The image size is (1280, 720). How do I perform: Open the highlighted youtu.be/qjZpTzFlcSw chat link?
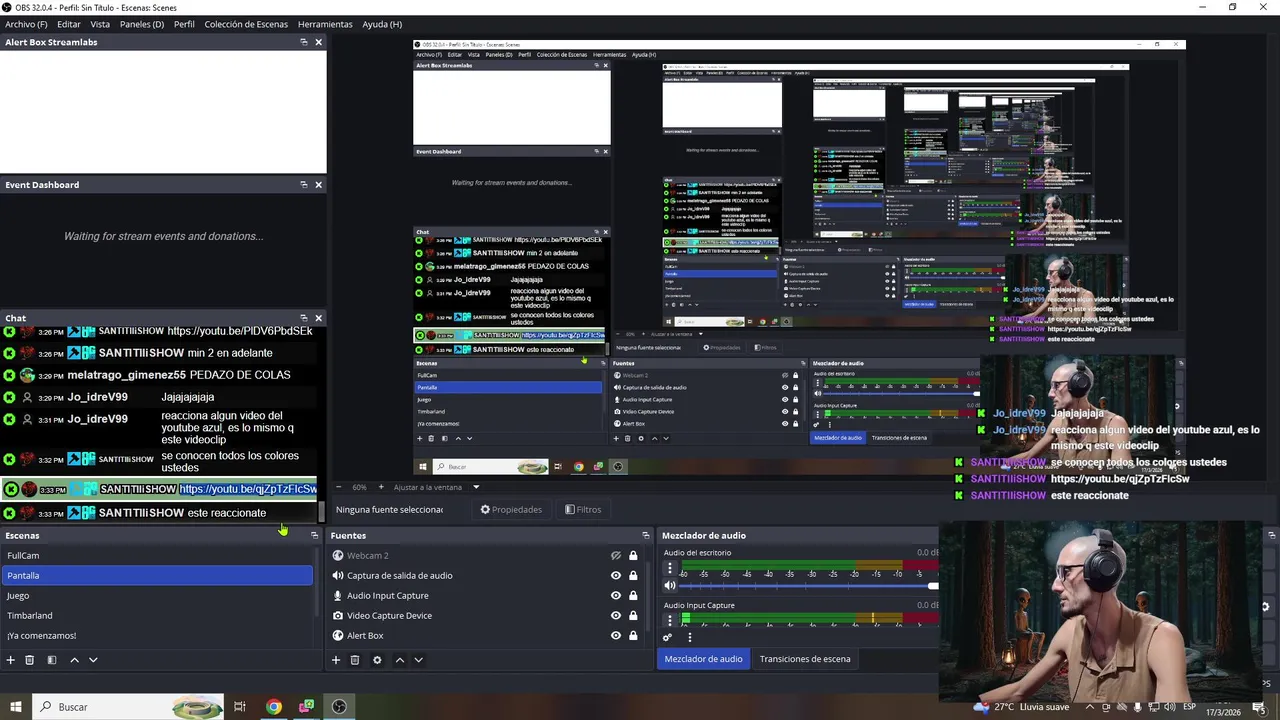tap(248, 490)
